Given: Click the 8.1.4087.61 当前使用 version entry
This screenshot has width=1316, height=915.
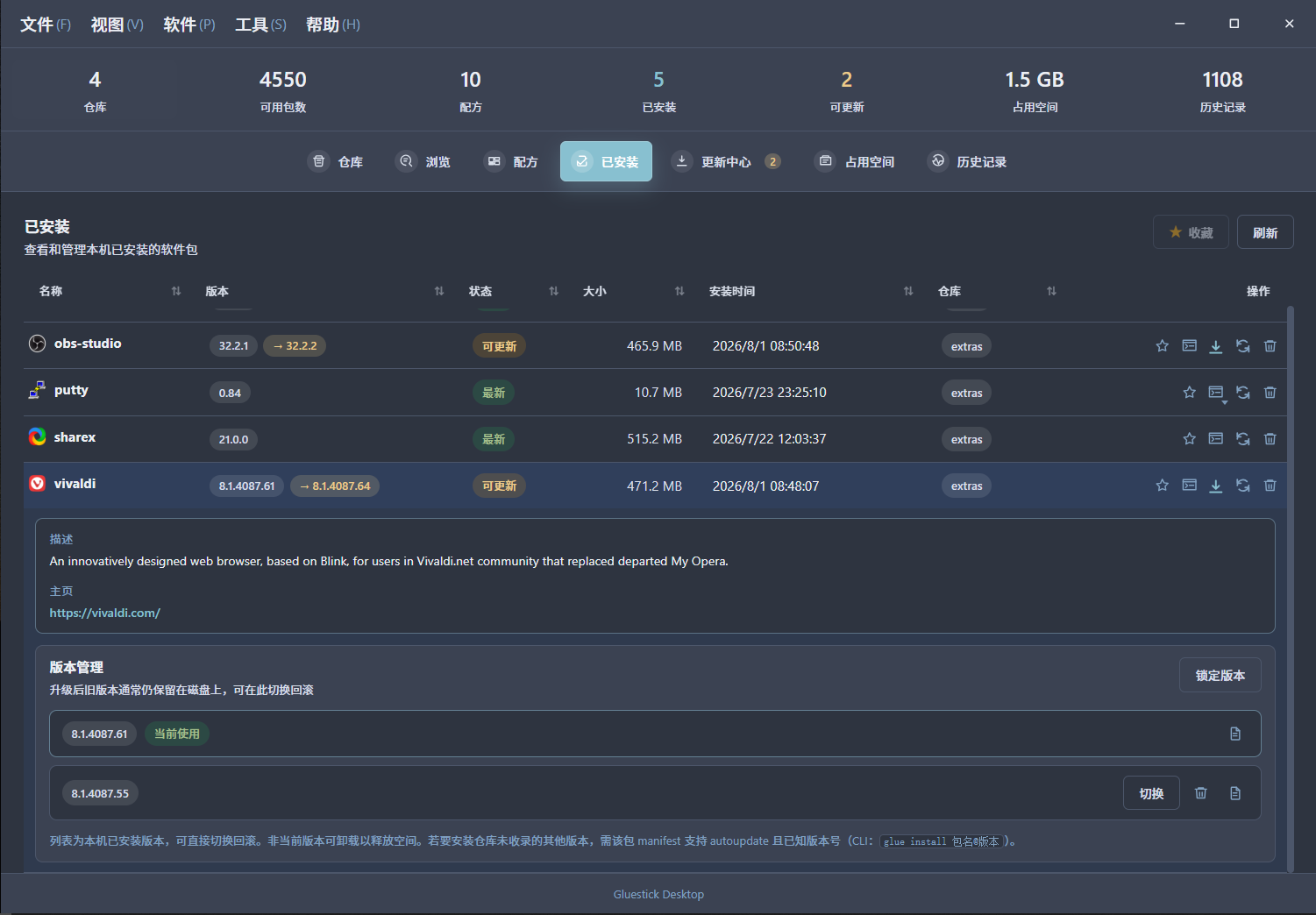Looking at the screenshot, I should click(655, 734).
